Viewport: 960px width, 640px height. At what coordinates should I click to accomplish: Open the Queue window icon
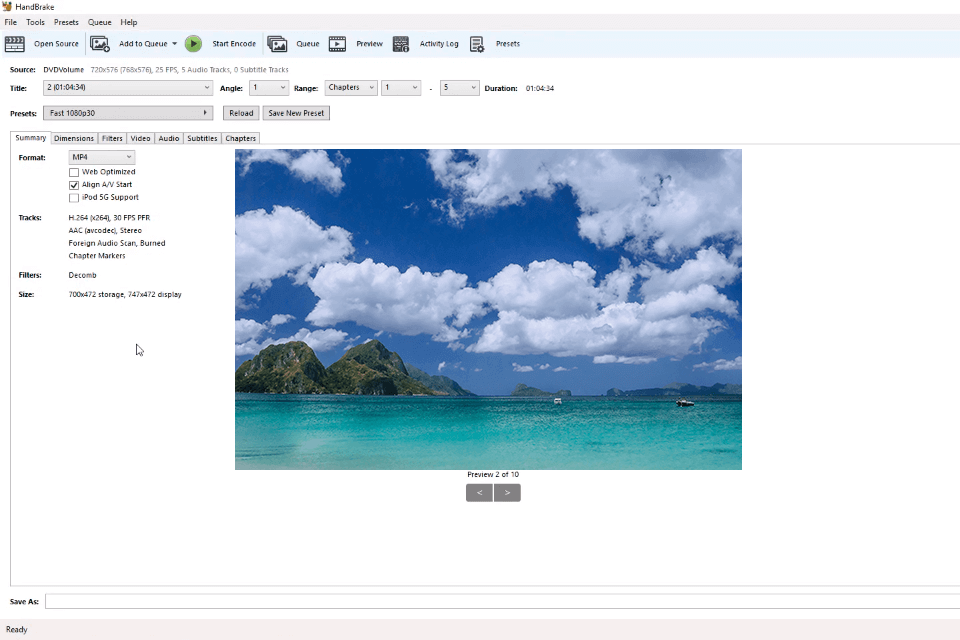tap(277, 43)
